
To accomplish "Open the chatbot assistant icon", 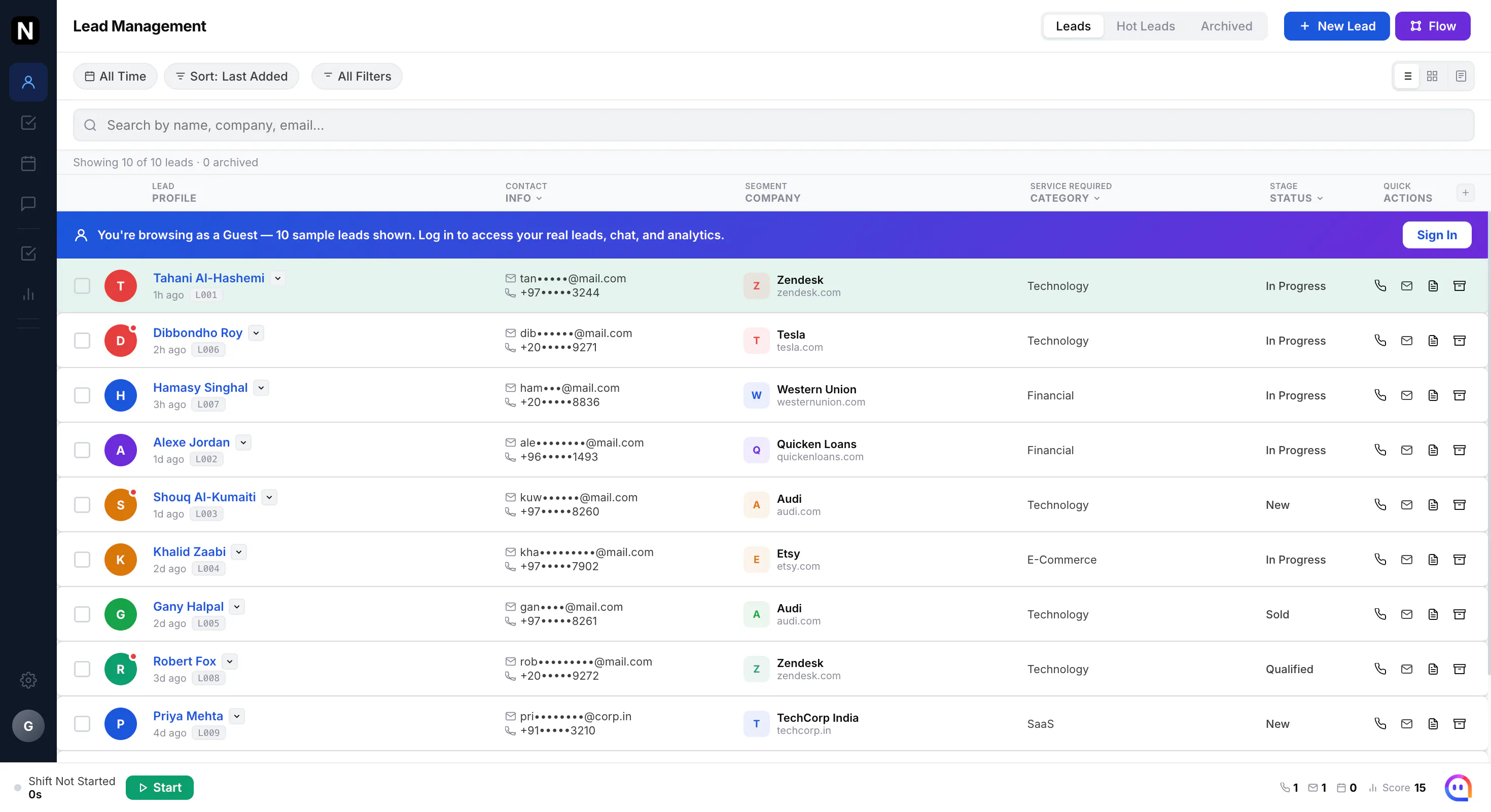I will [1458, 788].
